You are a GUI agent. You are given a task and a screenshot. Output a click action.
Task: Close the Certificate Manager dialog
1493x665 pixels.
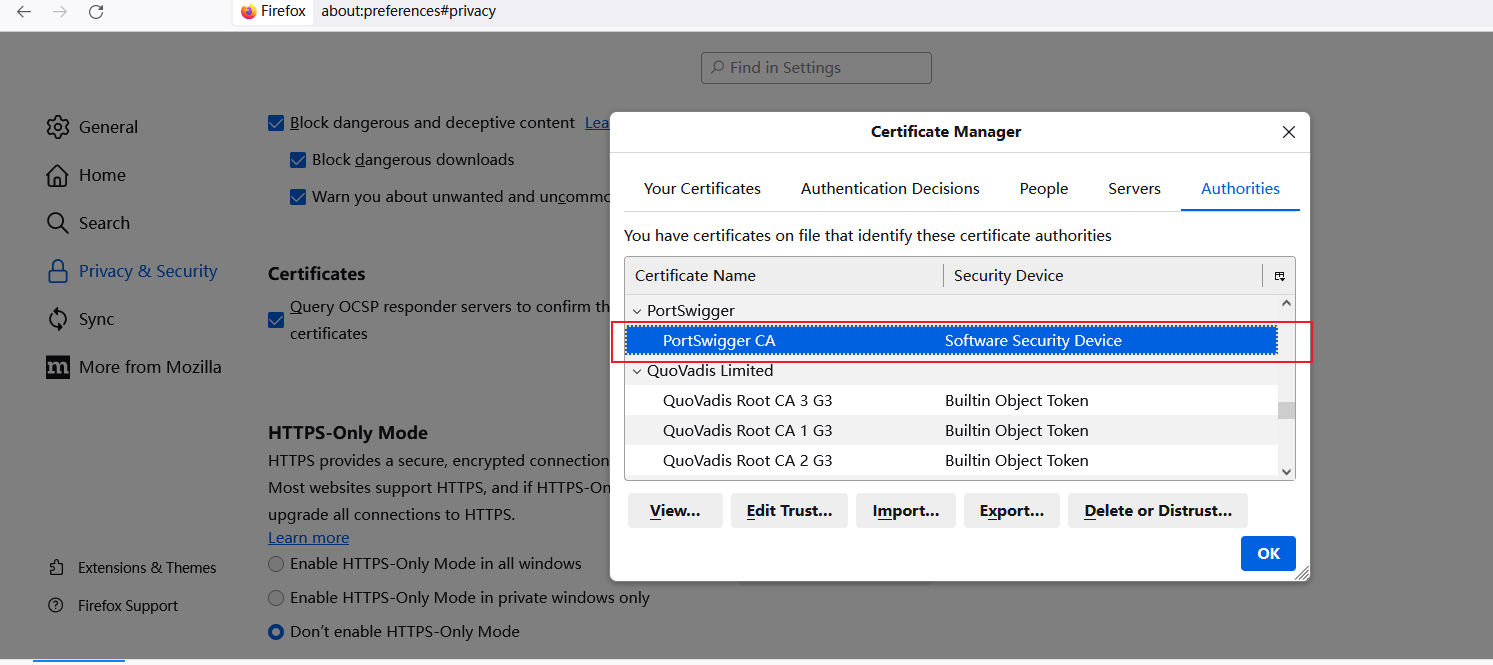(1289, 132)
